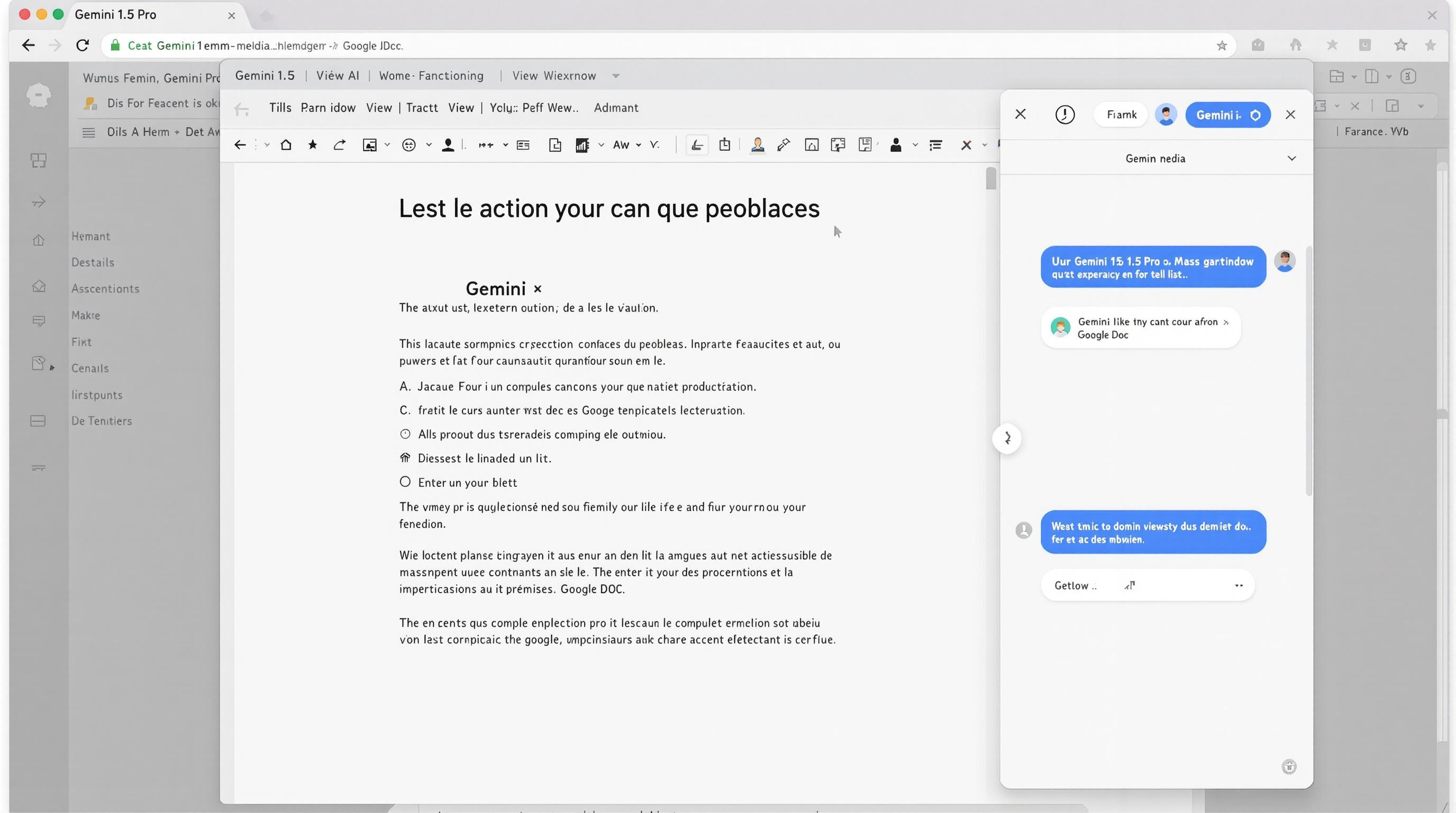Open the View Wiexrnow tab

[x=554, y=76]
